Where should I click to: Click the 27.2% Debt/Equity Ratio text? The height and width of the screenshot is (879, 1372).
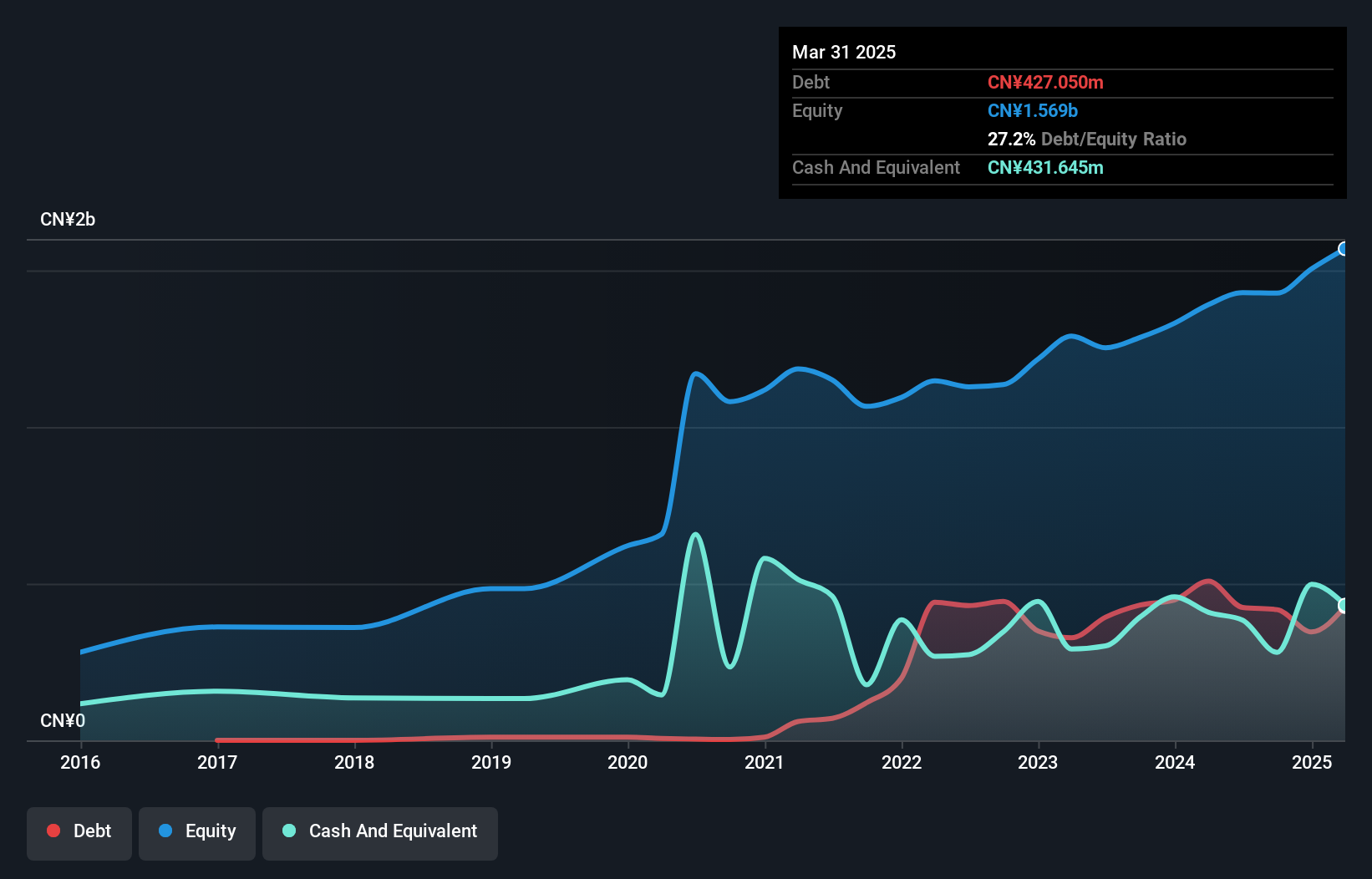[1087, 139]
